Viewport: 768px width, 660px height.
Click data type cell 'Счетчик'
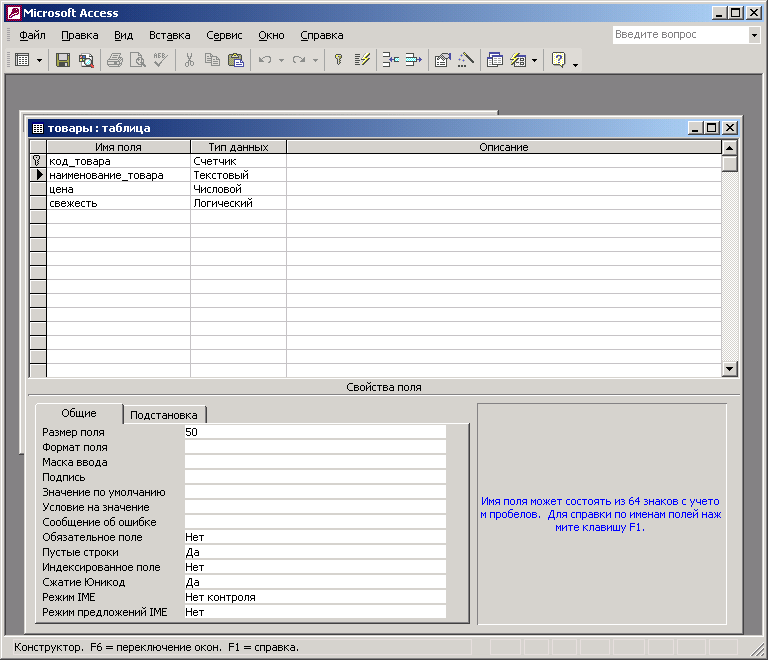pos(239,161)
